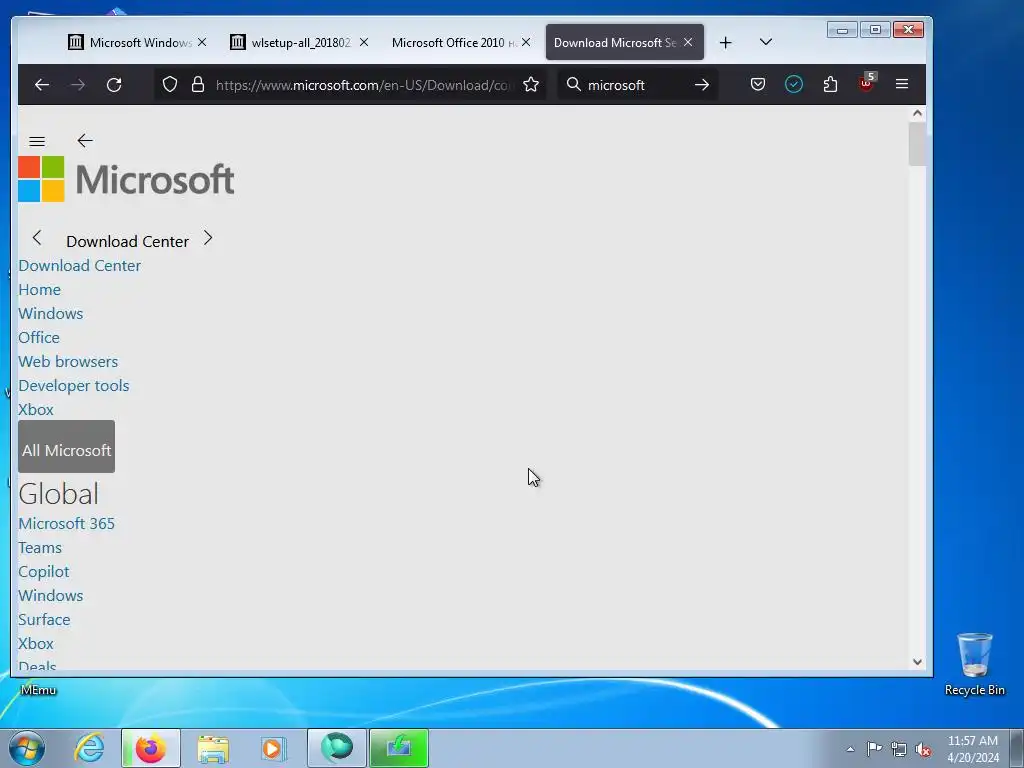Click the scrollbar up arrow
The width and height of the screenshot is (1024, 768).
[917, 113]
